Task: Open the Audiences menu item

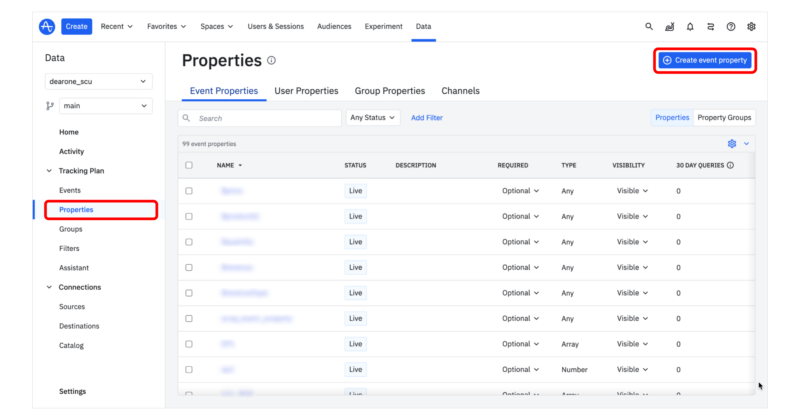Action: (333, 26)
